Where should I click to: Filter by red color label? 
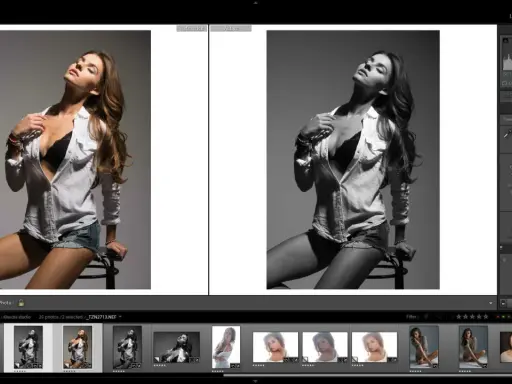tap(498, 317)
